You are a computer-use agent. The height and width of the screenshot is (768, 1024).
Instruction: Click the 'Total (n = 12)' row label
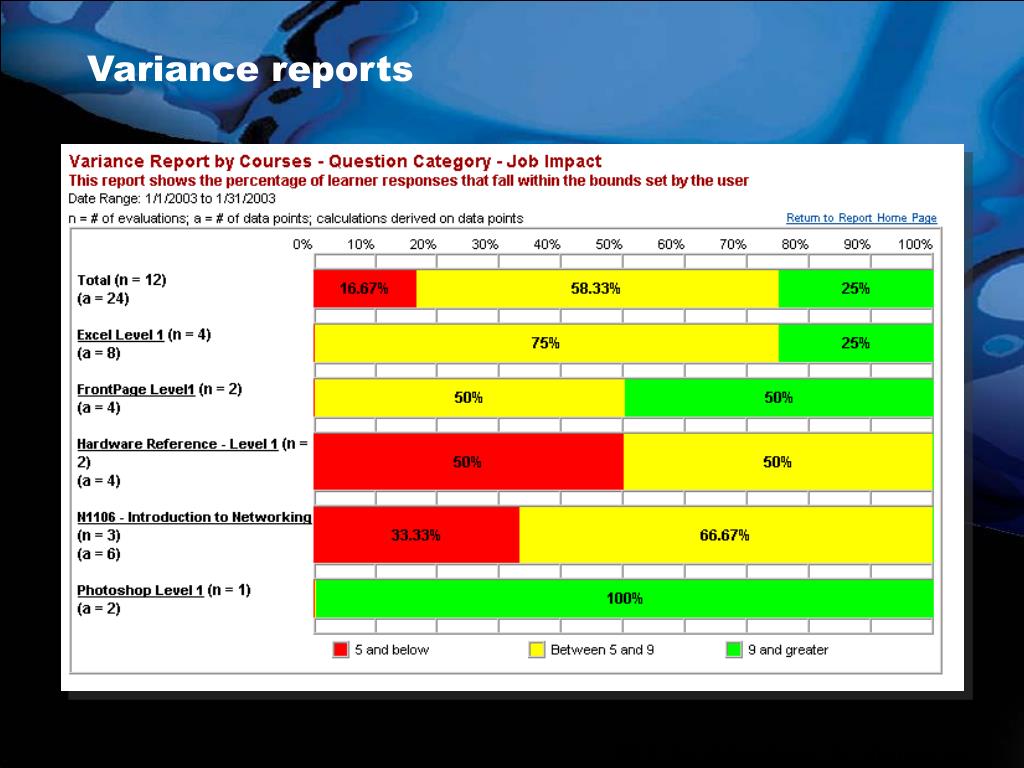coord(121,280)
